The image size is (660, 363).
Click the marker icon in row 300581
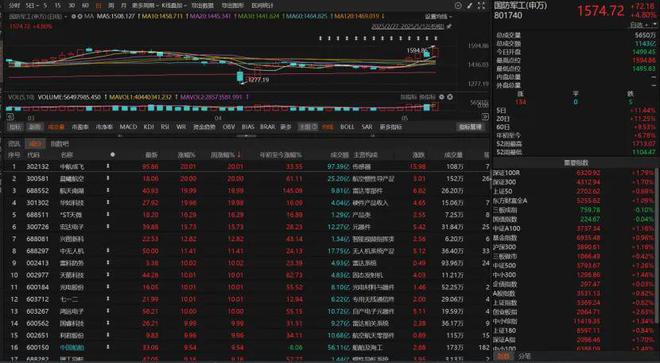[x=108, y=179]
